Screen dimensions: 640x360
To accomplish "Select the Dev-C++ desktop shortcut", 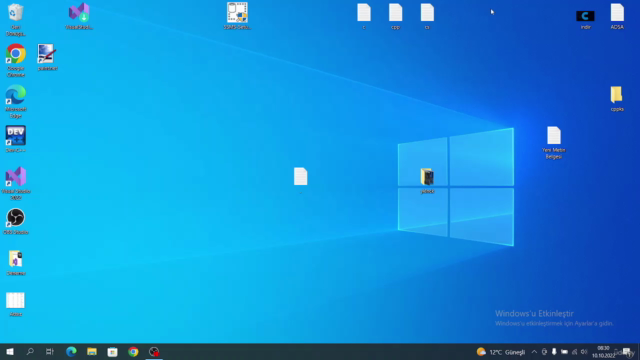I will pos(16,139).
